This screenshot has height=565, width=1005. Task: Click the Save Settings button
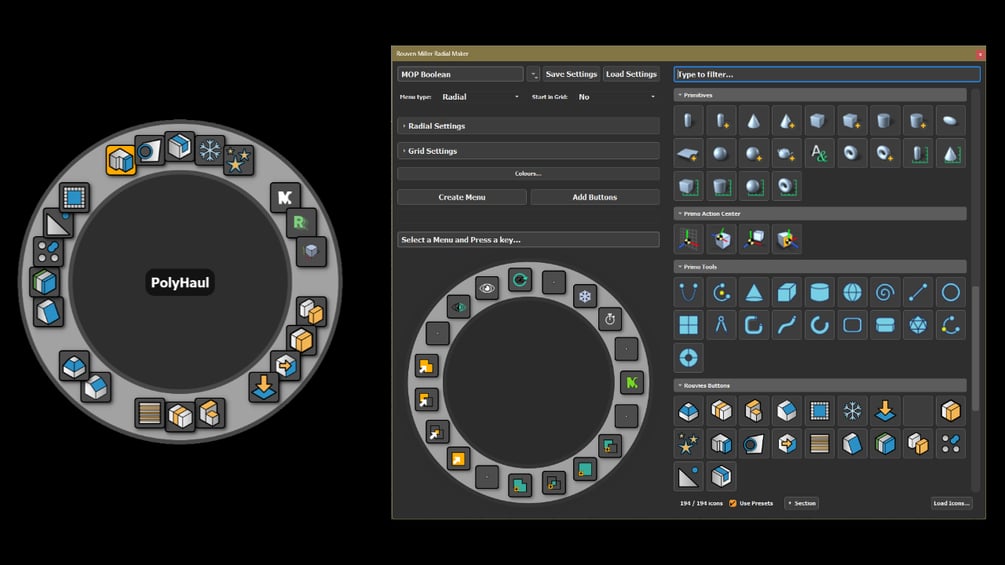pyautogui.click(x=571, y=74)
